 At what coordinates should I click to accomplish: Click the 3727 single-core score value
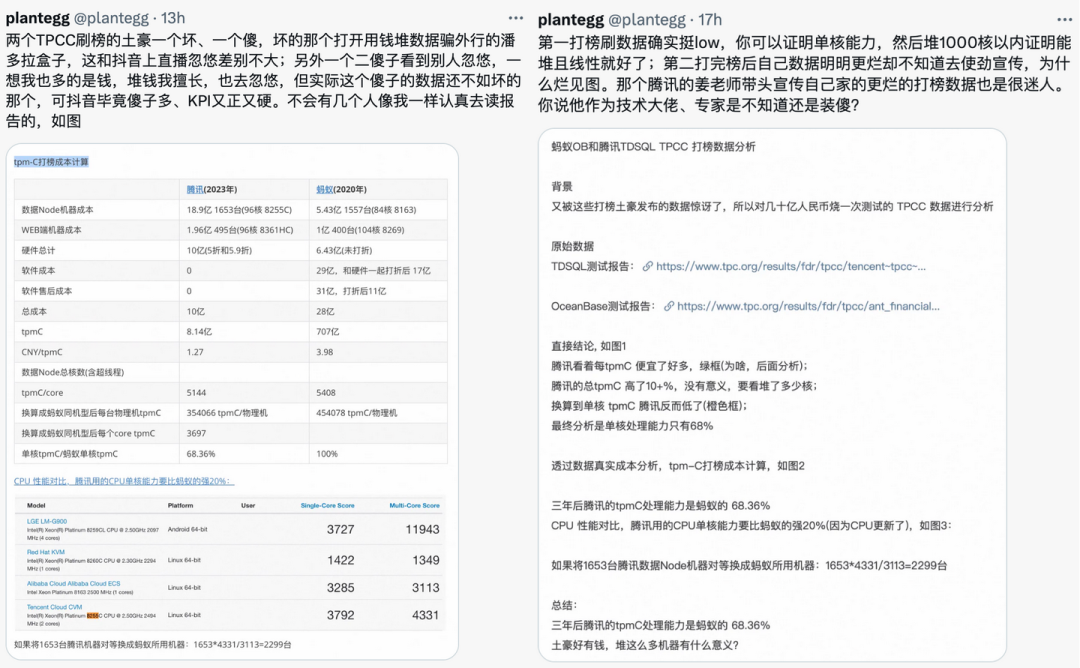point(340,530)
